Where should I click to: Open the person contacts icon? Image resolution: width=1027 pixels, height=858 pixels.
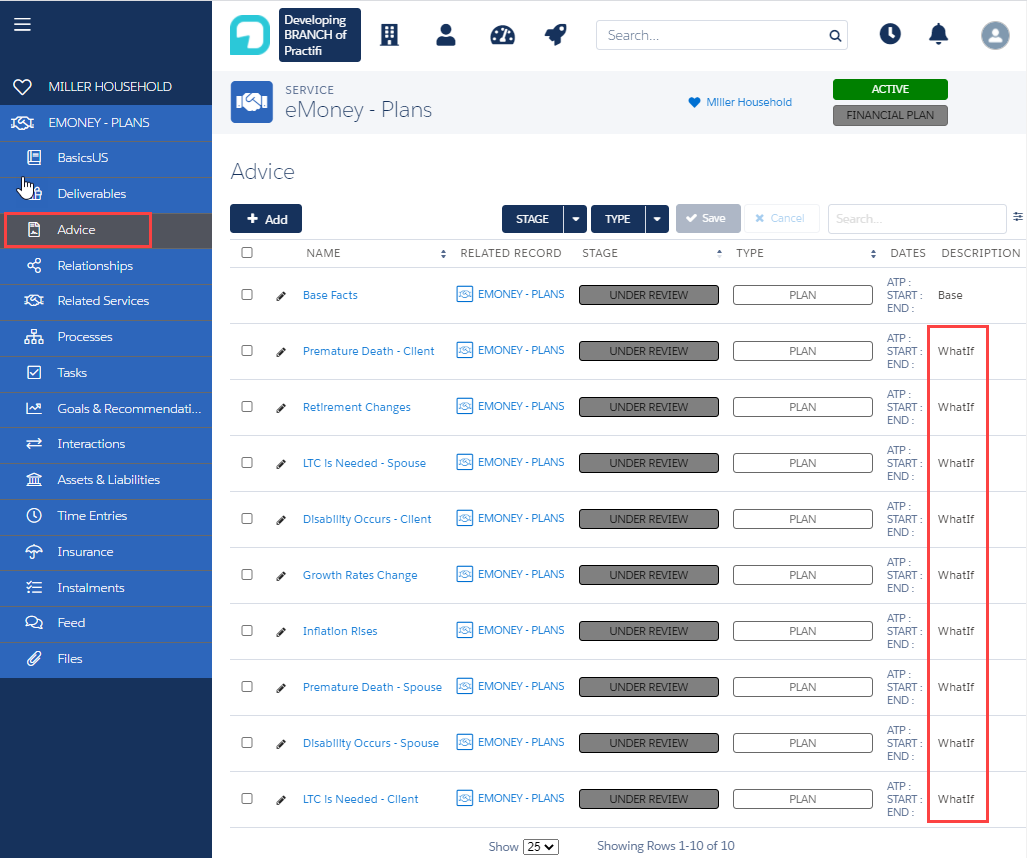446,35
